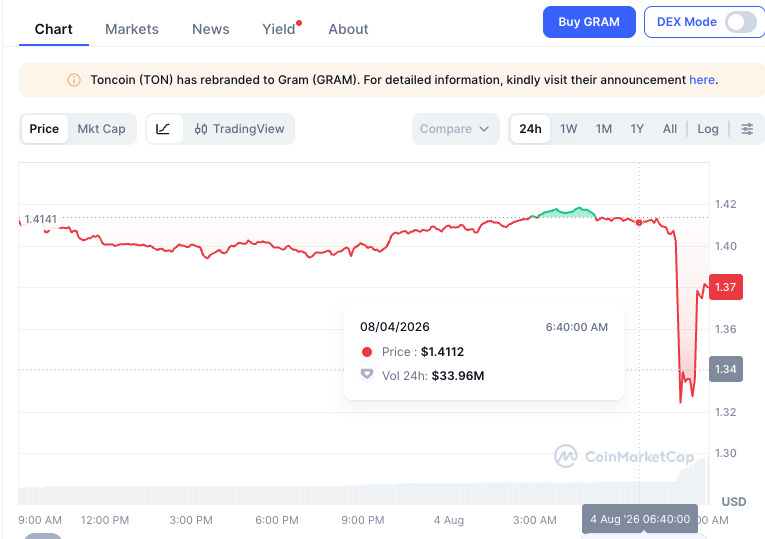Click the 1.37 current price label

click(x=725, y=287)
